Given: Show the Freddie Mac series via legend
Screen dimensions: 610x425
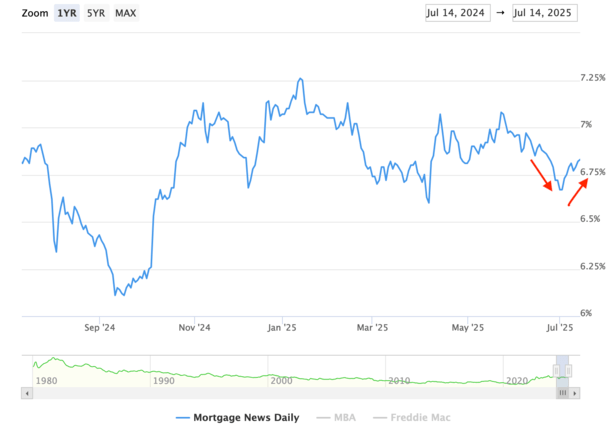Looking at the screenshot, I should coord(412,418).
